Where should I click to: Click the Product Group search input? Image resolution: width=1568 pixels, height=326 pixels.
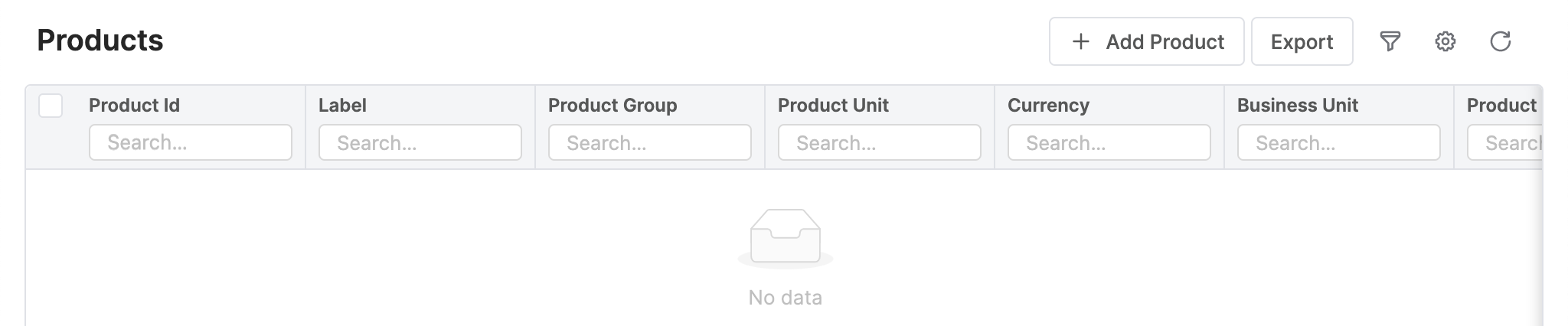pos(650,143)
